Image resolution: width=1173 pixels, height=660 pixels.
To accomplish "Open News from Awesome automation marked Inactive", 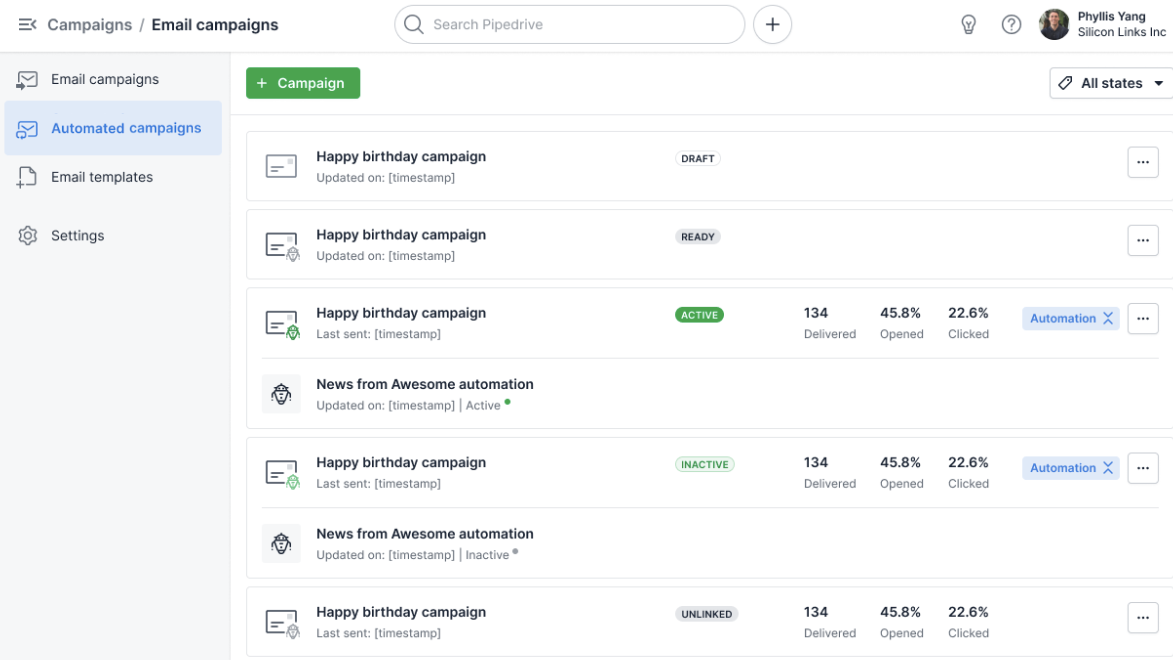I will point(425,534).
